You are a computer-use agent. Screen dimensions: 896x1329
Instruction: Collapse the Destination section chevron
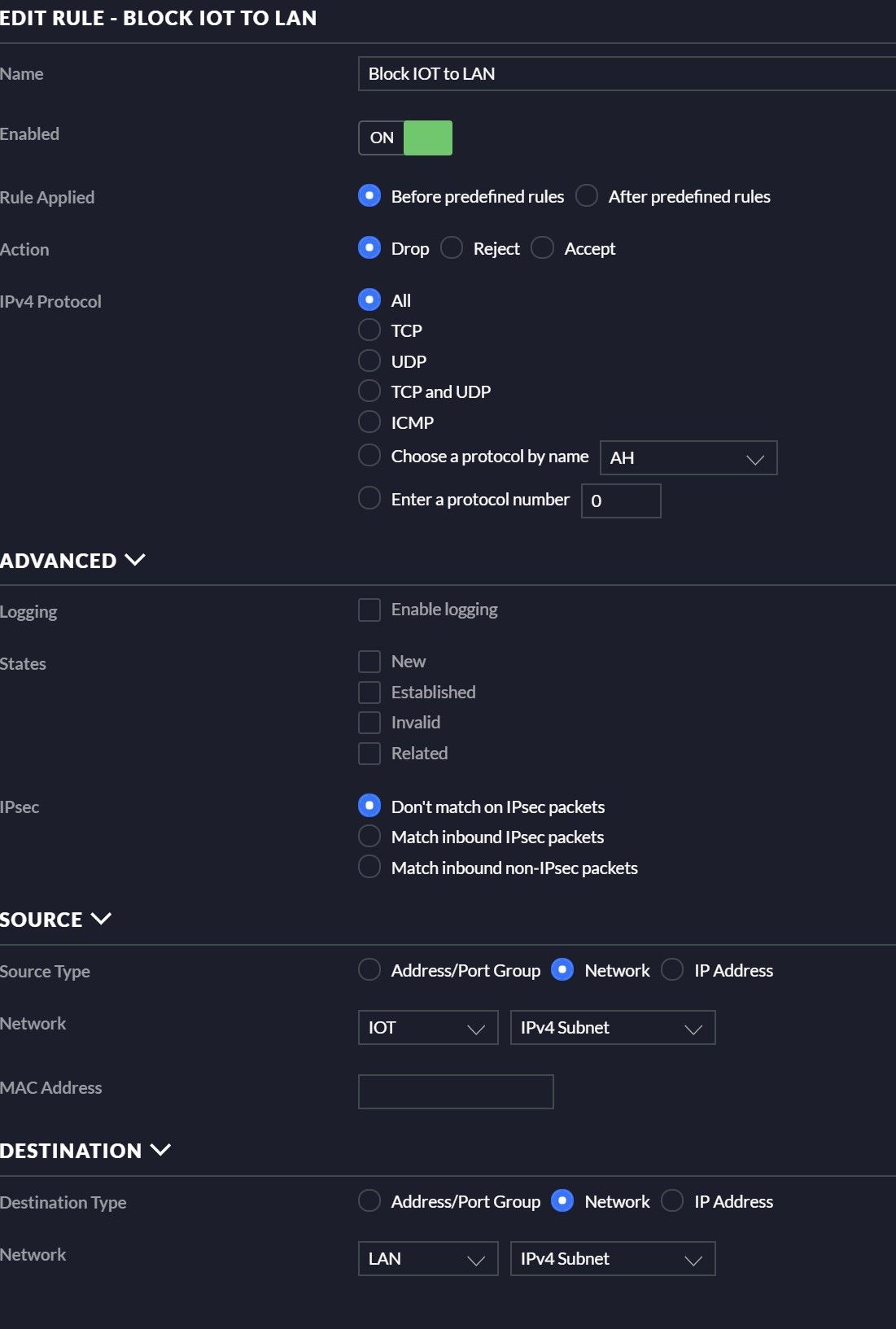(160, 1150)
